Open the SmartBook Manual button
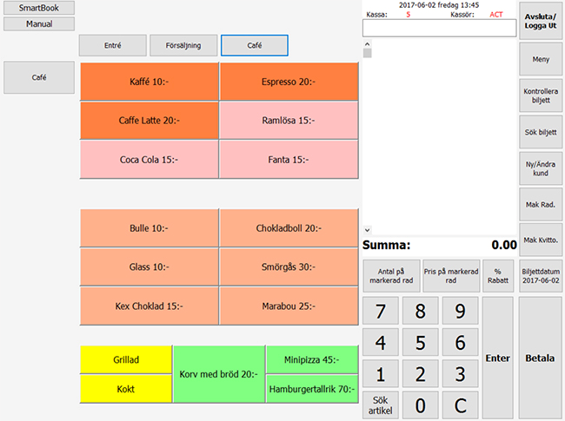The width and height of the screenshot is (565, 421). 39,24
